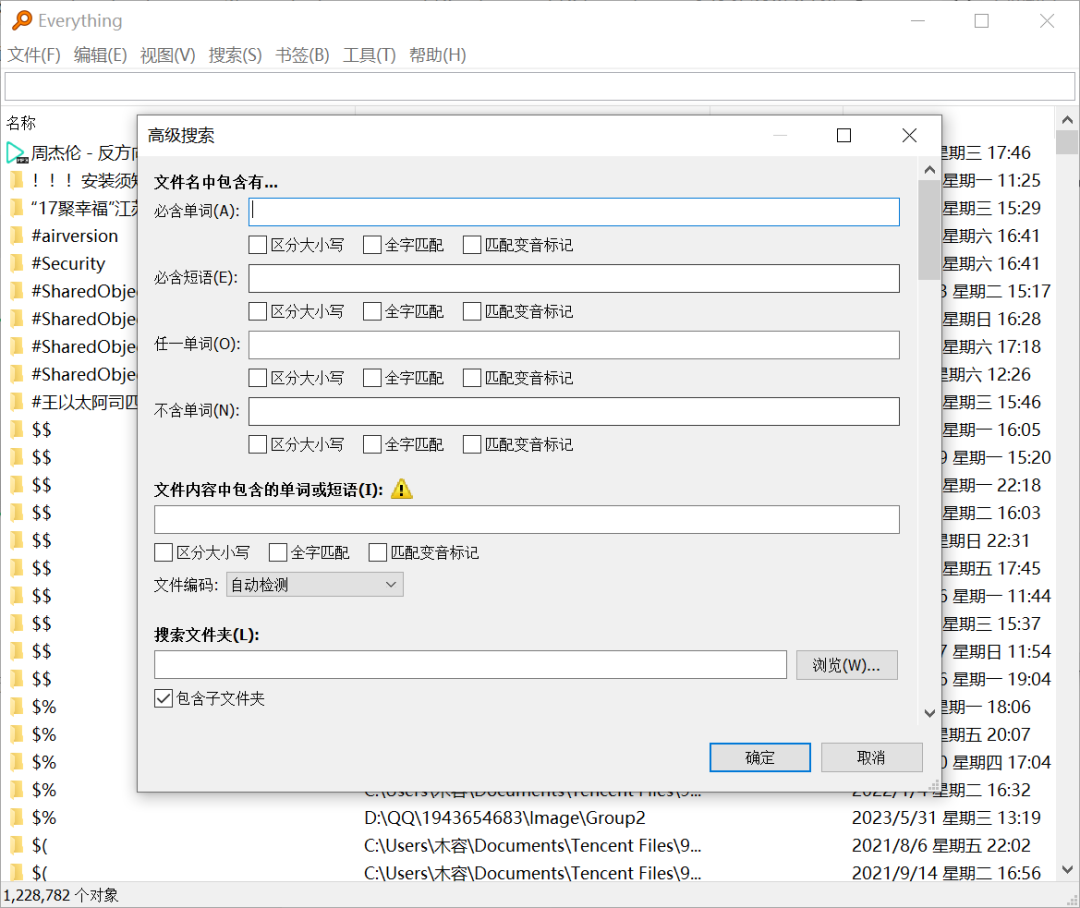1080x908 pixels.
Task: Click date 2021/9/14 星期二 16:56
Action: pyautogui.click(x=946, y=872)
